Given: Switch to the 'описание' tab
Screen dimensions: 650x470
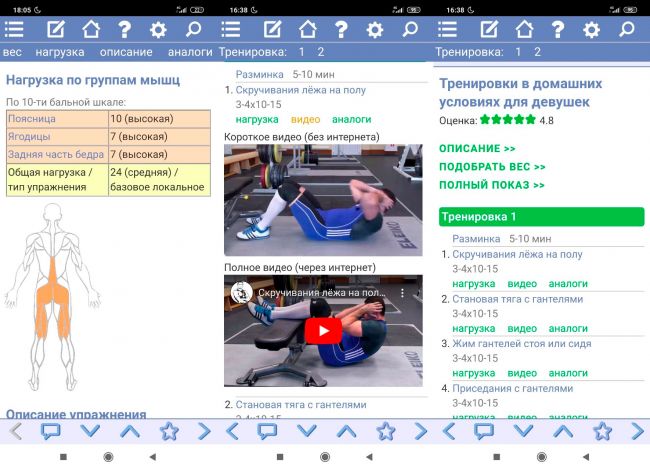Looking at the screenshot, I should (x=126, y=52).
